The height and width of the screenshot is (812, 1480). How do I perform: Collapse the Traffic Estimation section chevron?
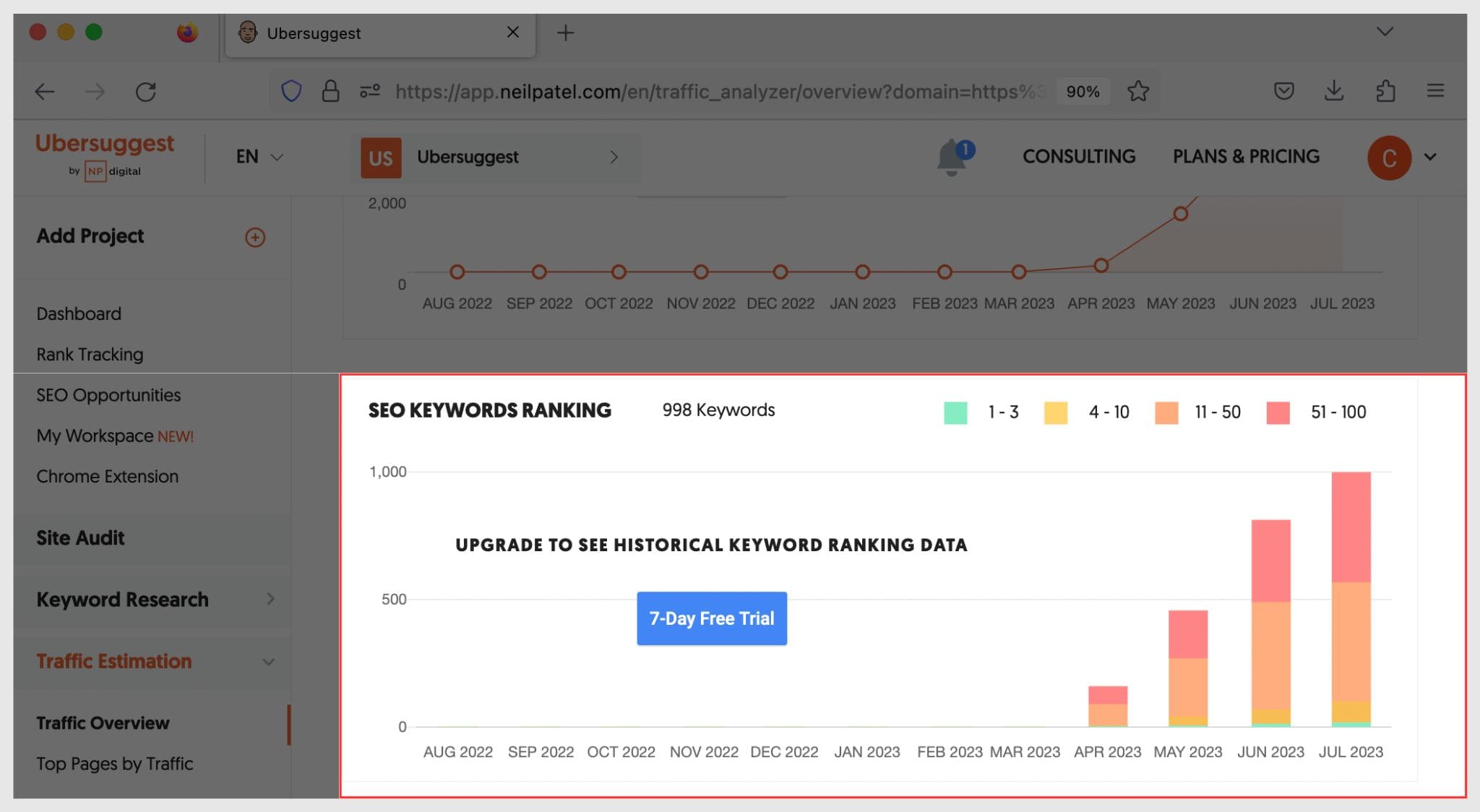click(269, 662)
